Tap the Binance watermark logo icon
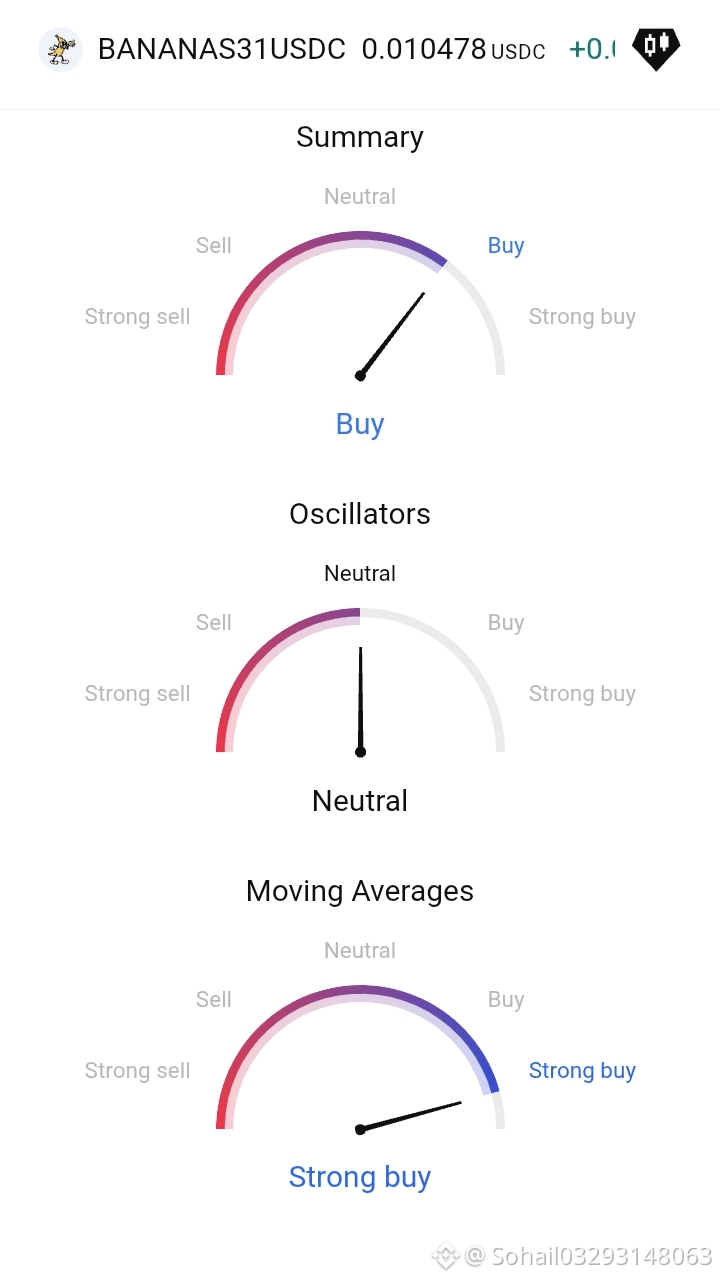Image resolution: width=720 pixels, height=1281 pixels. click(x=446, y=1255)
